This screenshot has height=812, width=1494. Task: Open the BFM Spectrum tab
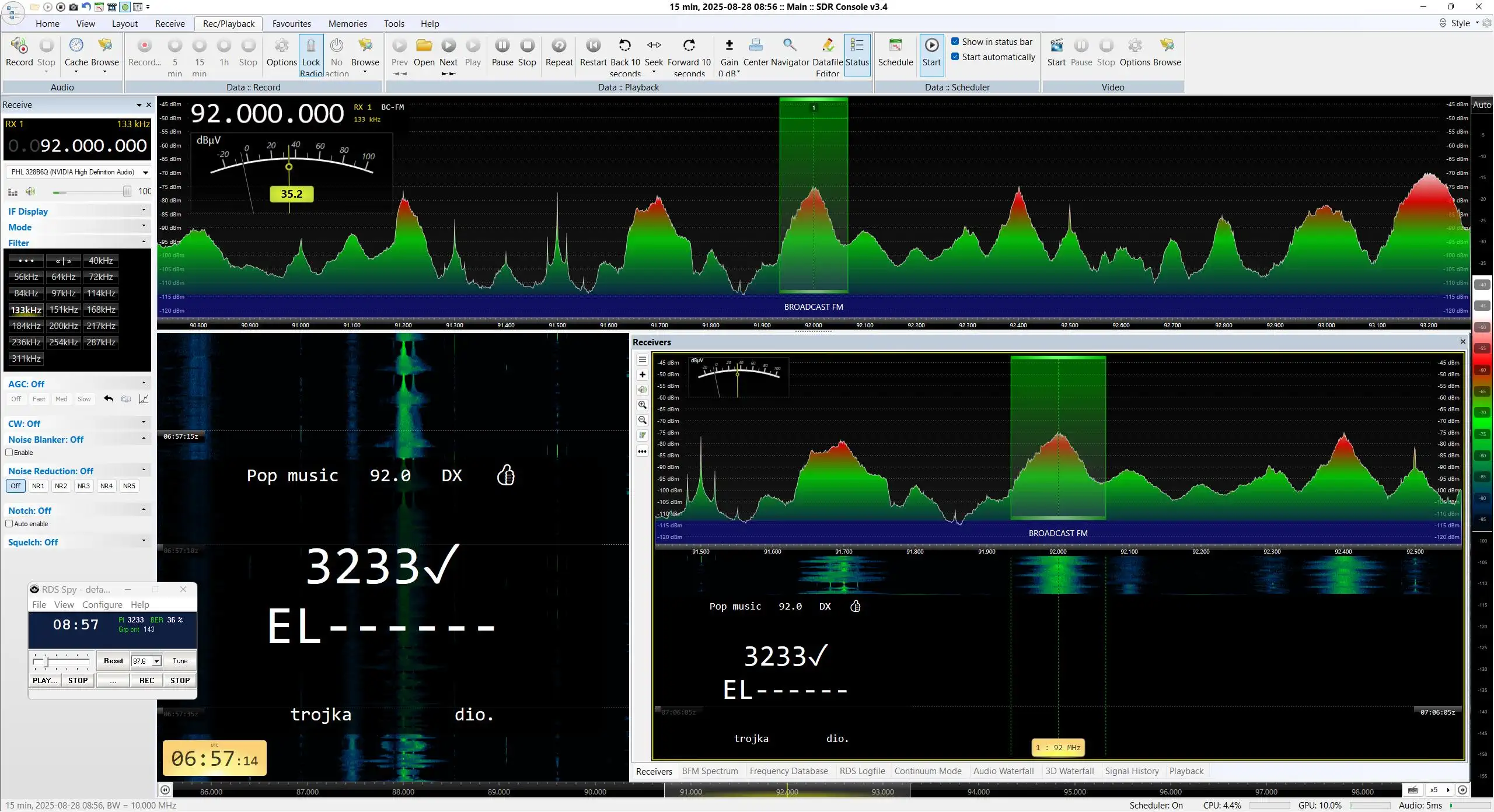click(710, 771)
